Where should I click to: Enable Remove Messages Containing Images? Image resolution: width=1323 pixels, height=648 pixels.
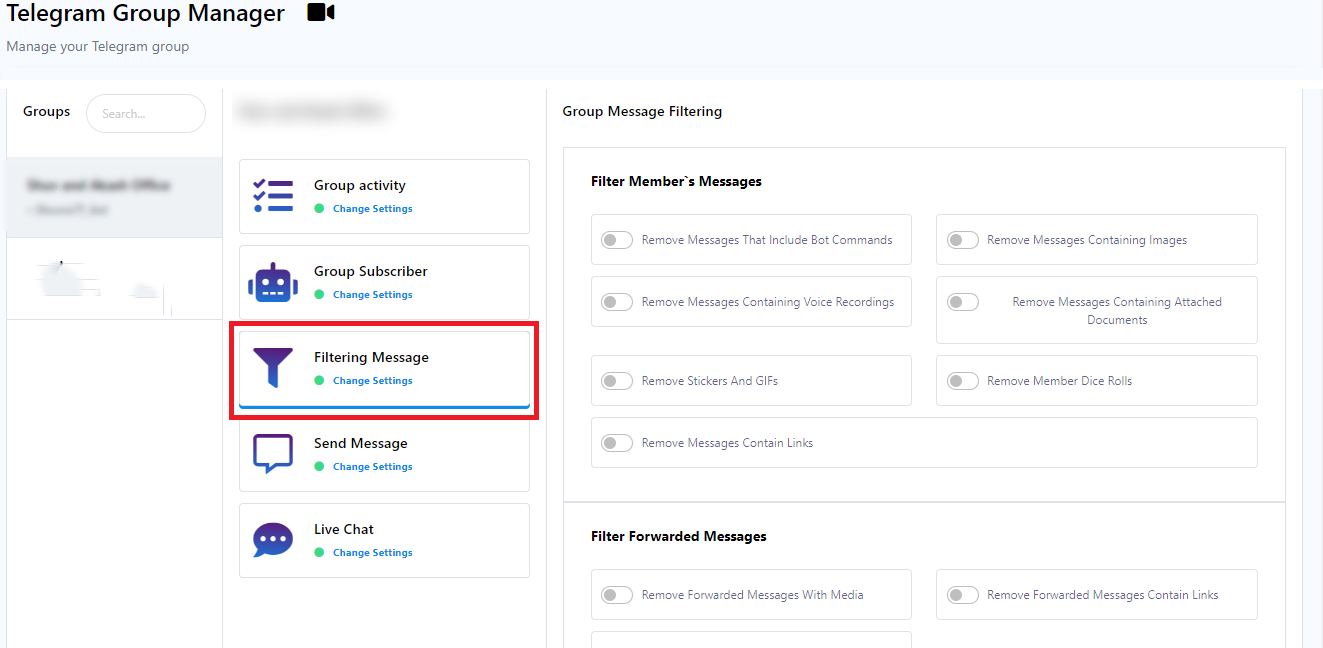pos(963,240)
